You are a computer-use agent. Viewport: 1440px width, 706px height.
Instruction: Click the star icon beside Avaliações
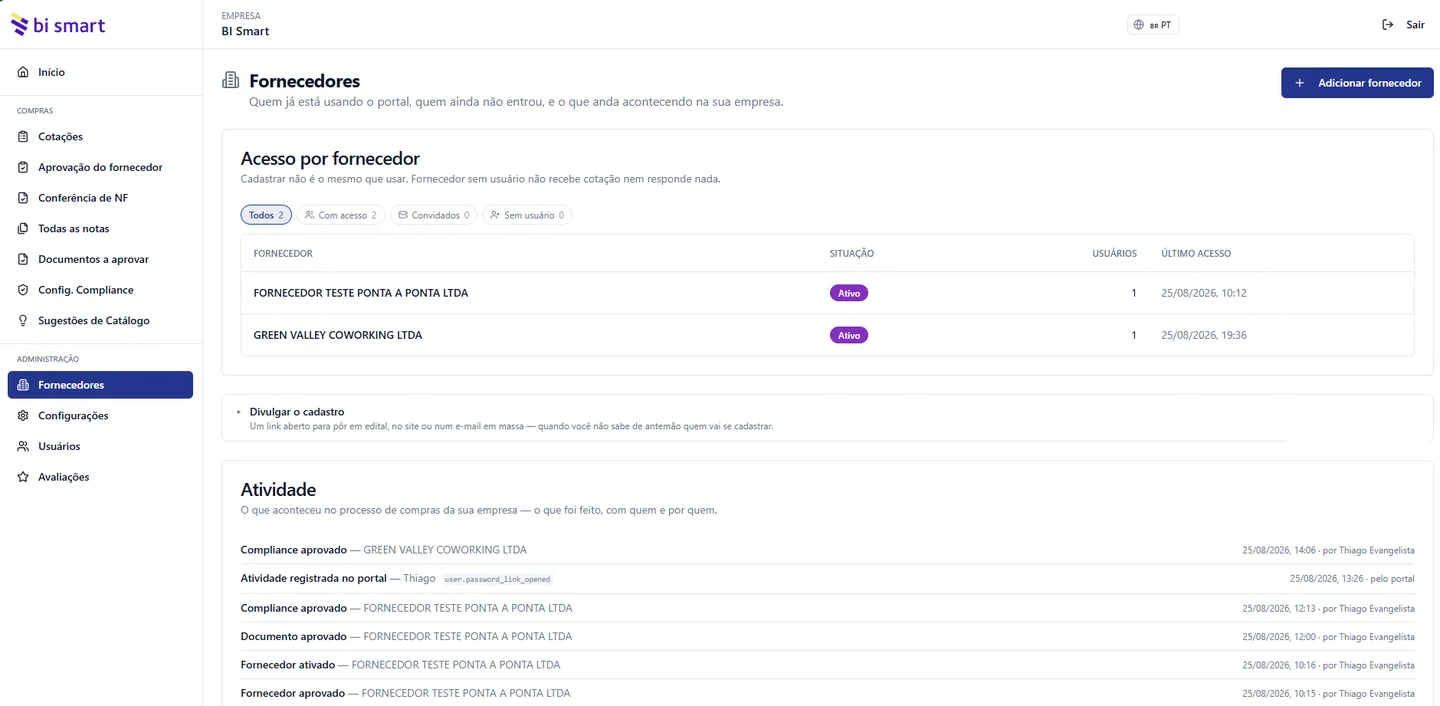tap(23, 477)
